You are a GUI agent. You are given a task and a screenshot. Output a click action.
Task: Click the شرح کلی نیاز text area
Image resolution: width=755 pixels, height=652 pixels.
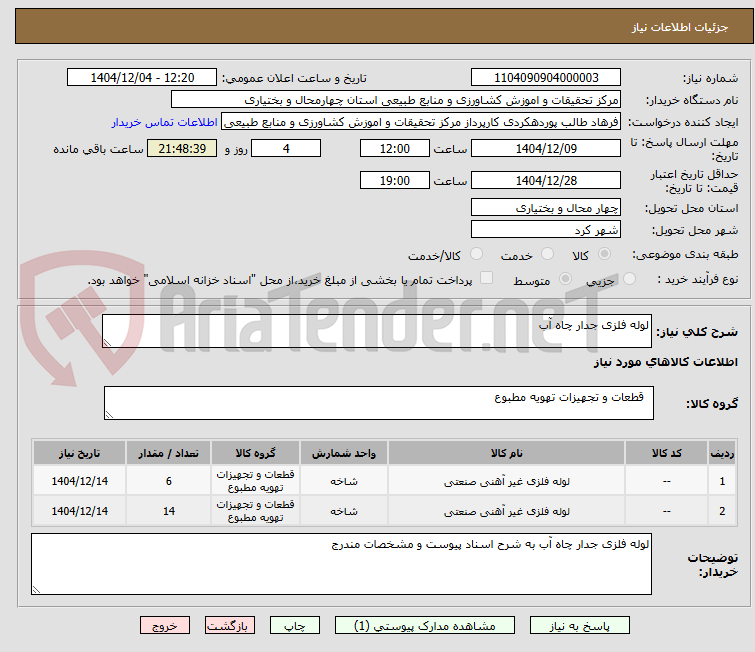click(377, 331)
